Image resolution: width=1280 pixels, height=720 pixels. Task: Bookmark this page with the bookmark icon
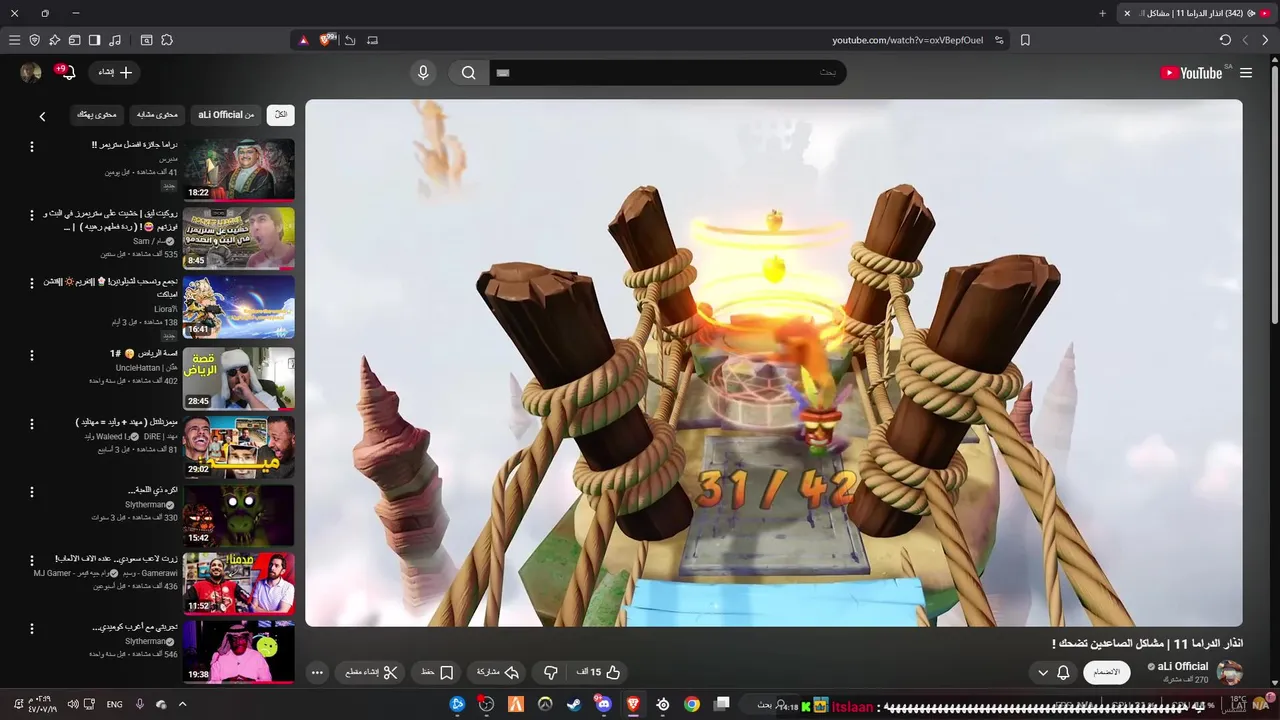coord(1025,40)
